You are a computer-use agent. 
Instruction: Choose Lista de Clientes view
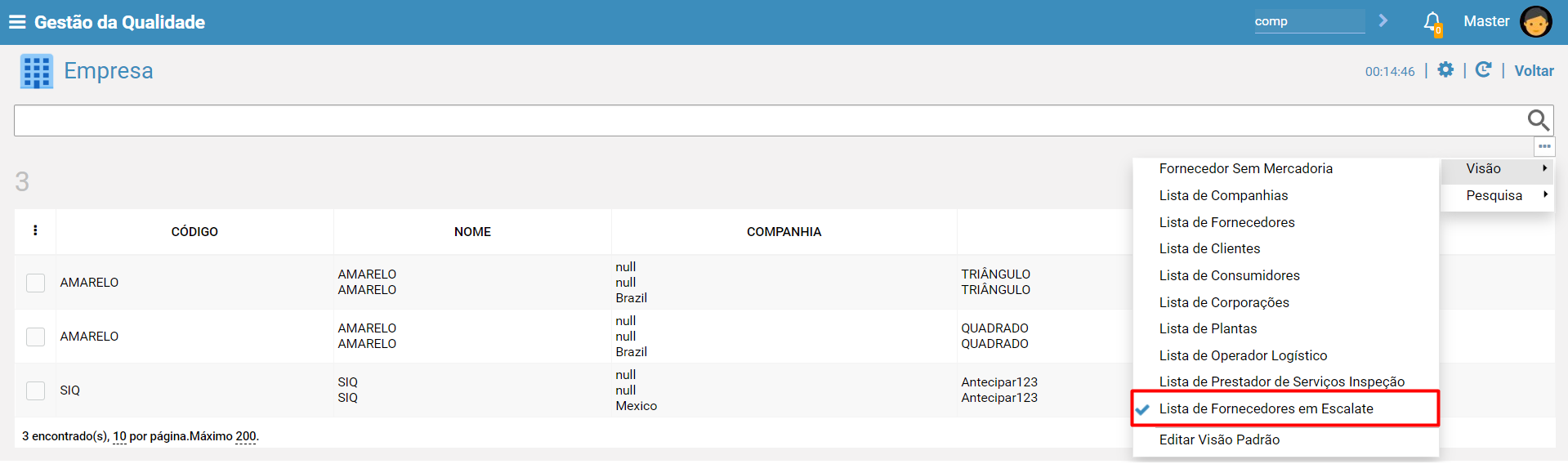(1209, 248)
